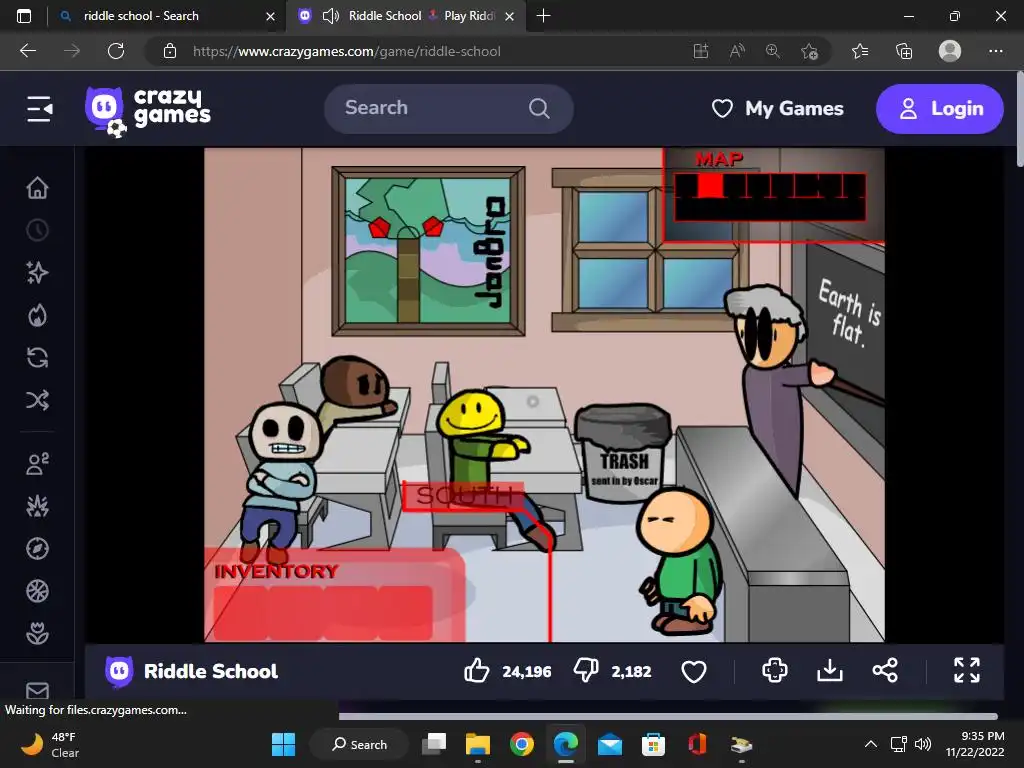Viewport: 1024px width, 768px height.
Task: Click the search magnifier icon in search box
Action: pos(539,108)
